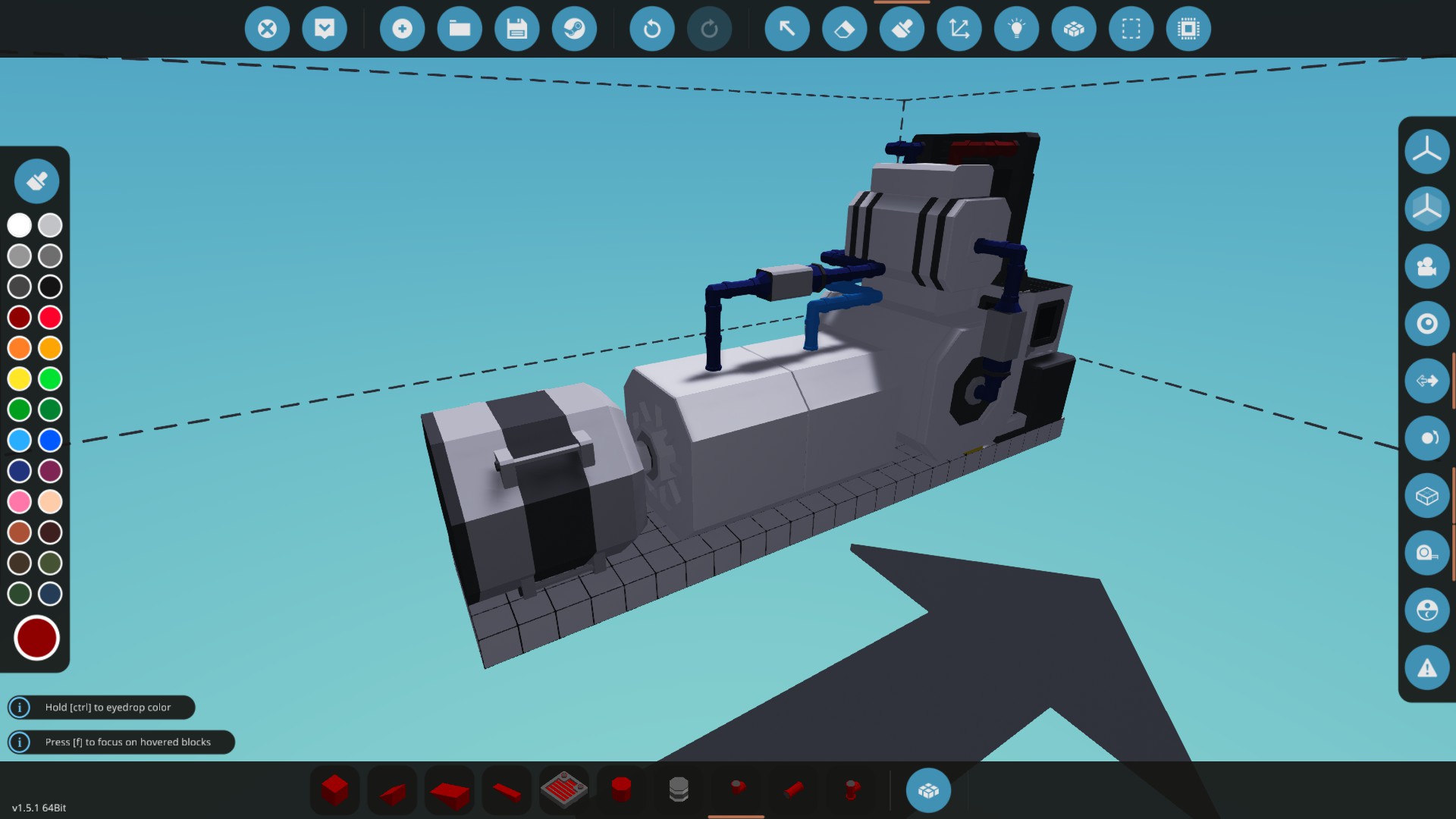Toggle the light bulb lighting mode

point(1016,29)
